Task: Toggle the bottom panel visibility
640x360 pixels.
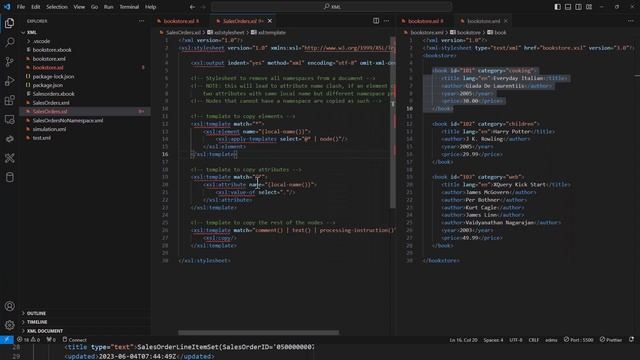Action: pyautogui.click(x=568, y=7)
